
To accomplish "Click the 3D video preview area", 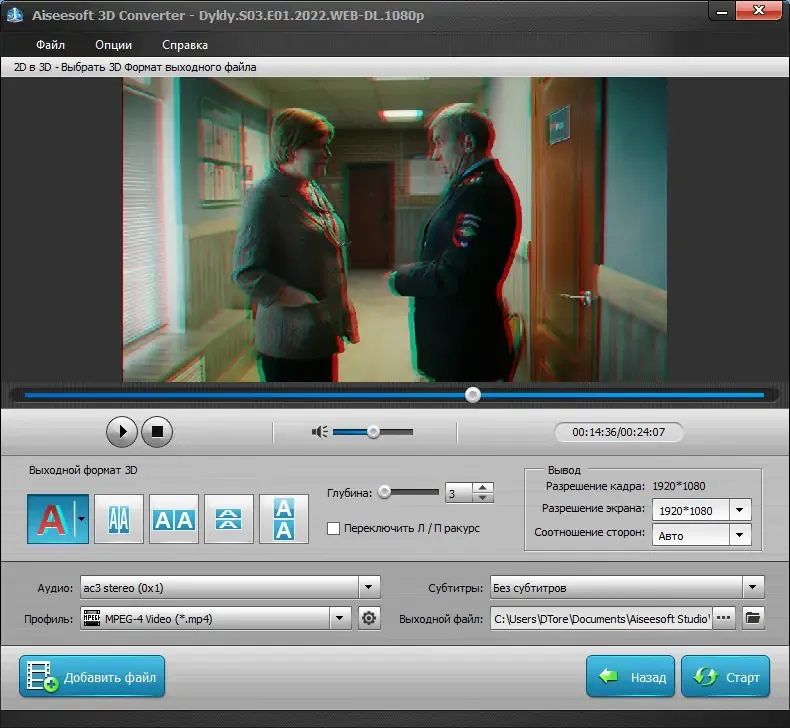I will pos(395,229).
